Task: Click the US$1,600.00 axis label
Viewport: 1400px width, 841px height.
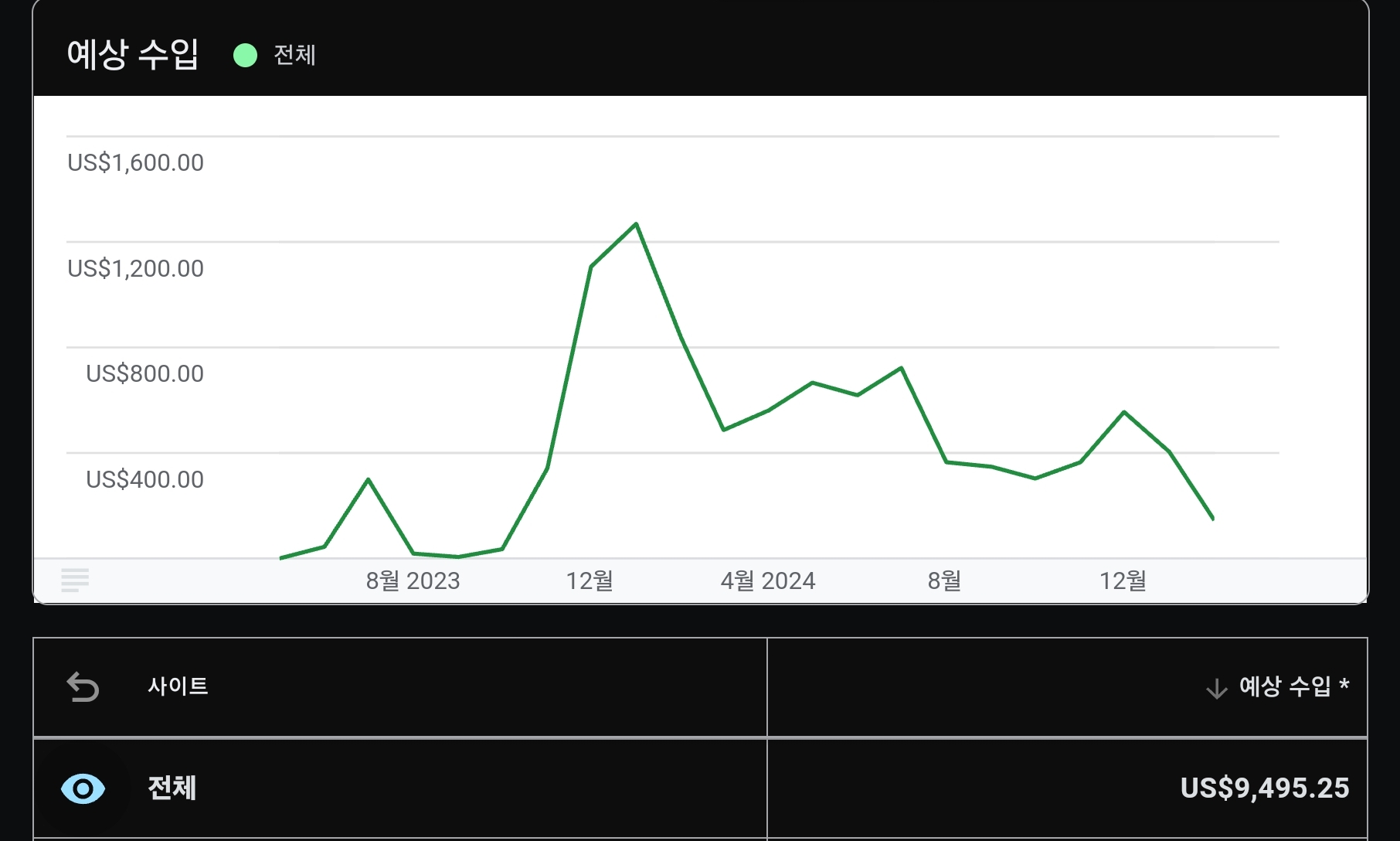Action: [135, 162]
